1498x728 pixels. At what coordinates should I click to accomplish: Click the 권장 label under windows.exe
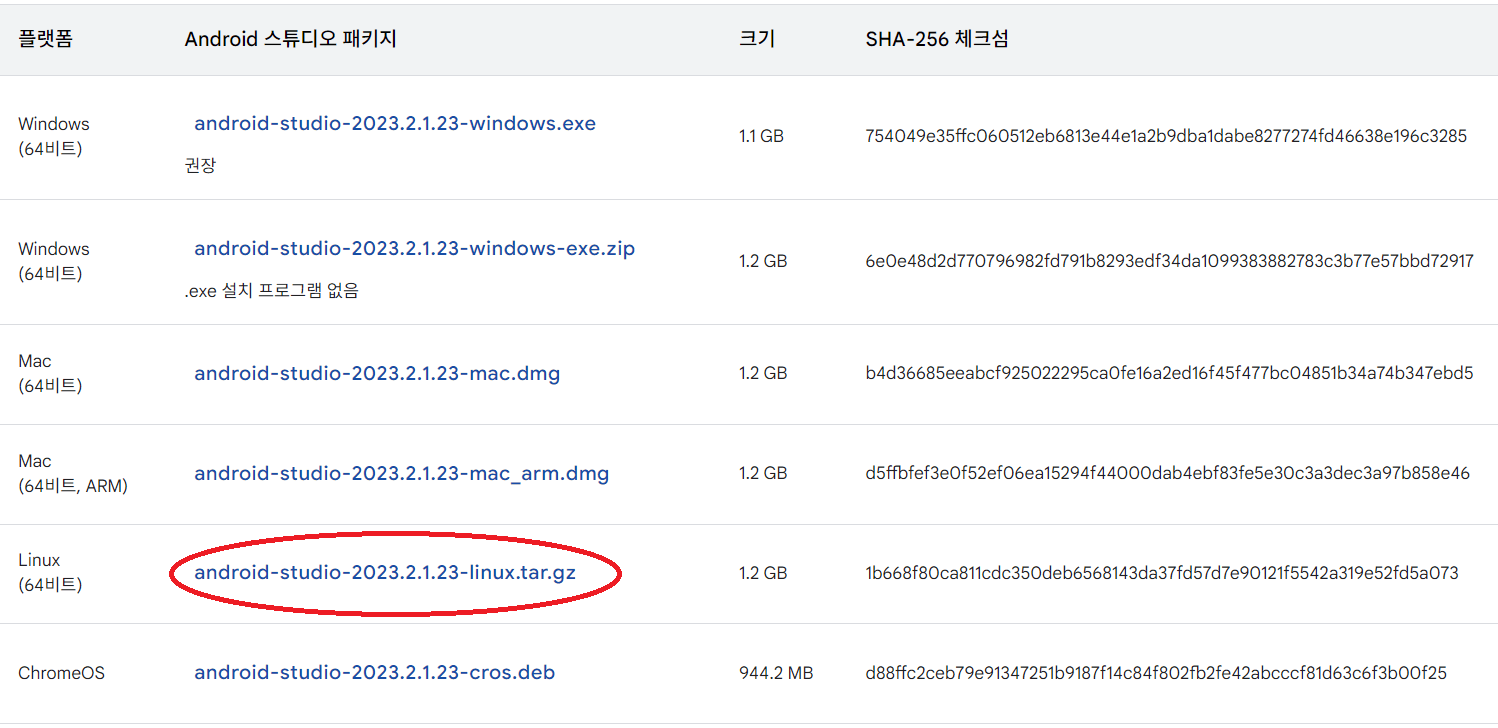[200, 166]
